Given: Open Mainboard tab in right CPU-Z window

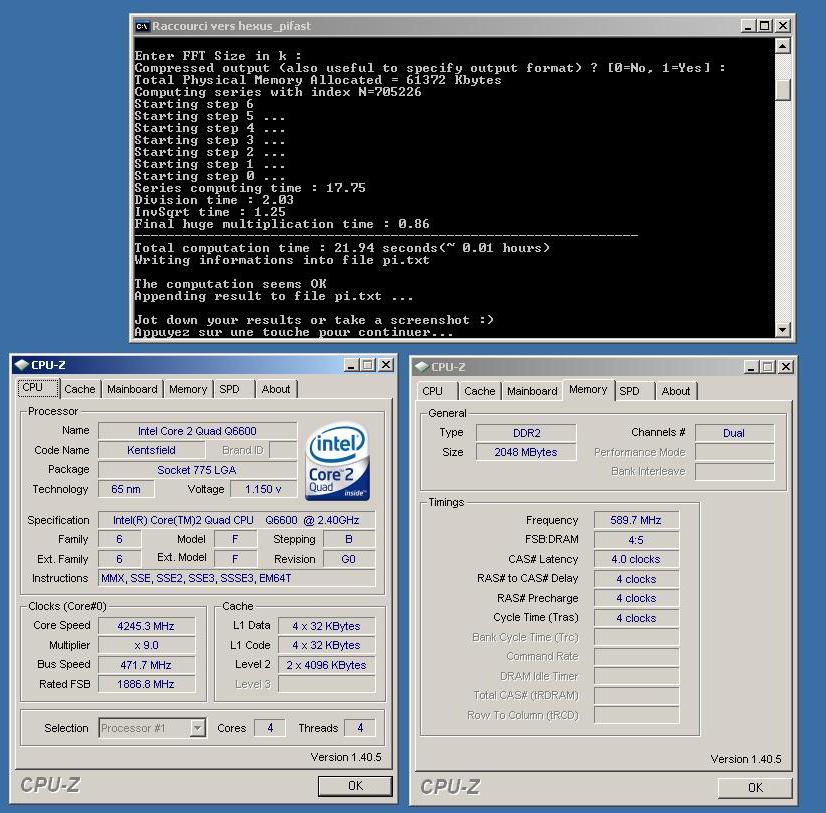Looking at the screenshot, I should click(532, 391).
